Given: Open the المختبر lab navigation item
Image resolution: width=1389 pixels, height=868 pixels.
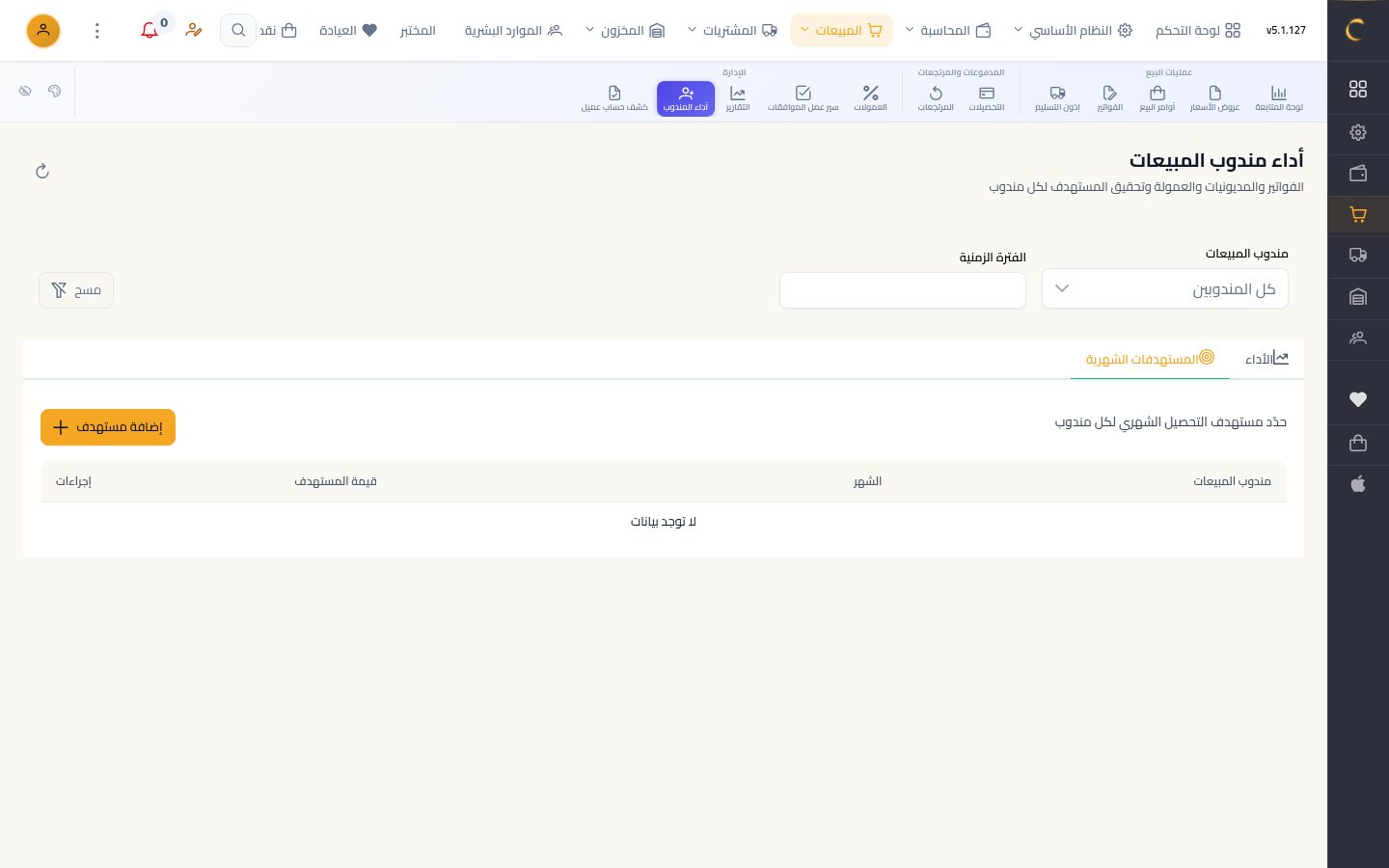Looking at the screenshot, I should [x=418, y=31].
